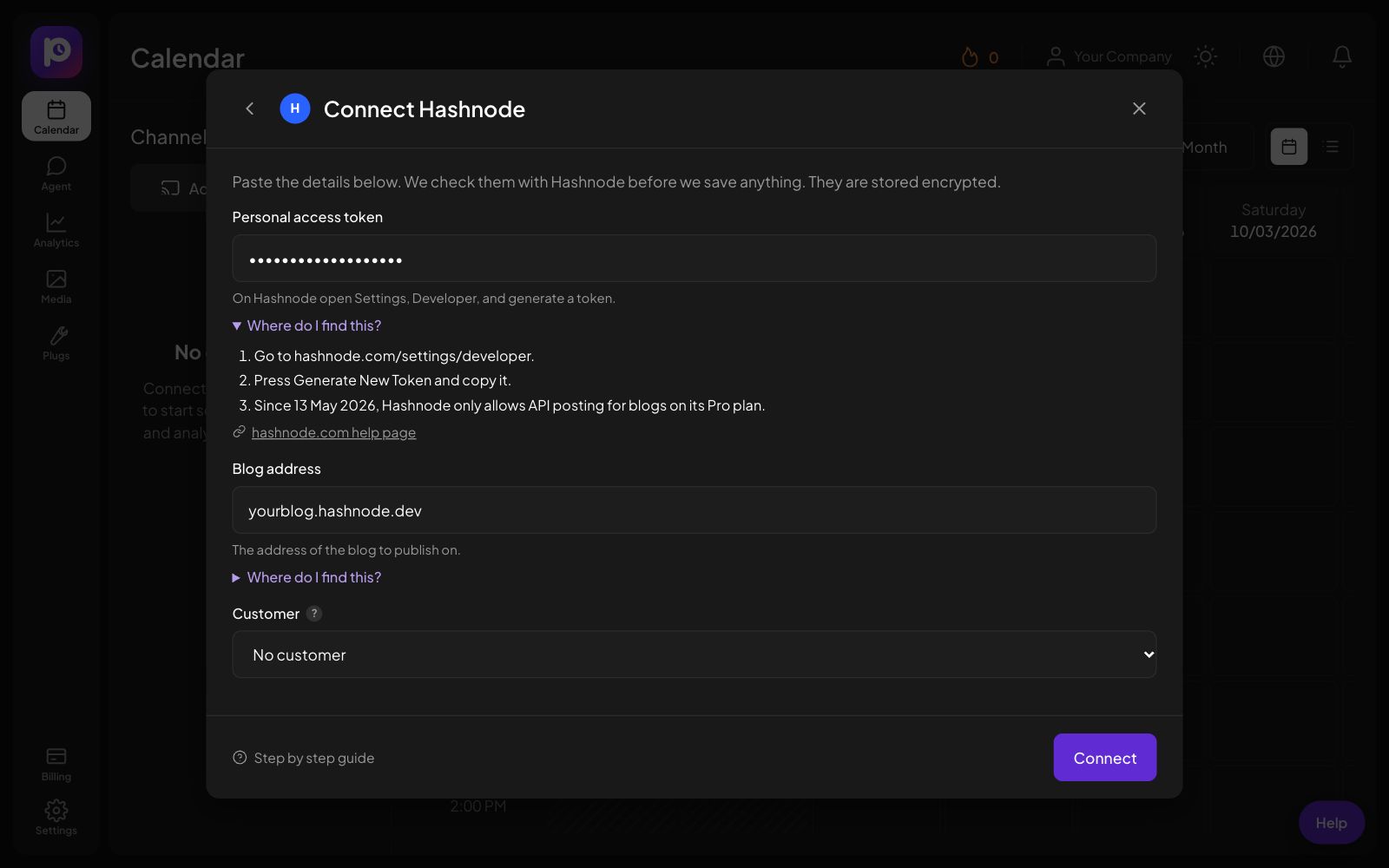Collapse the first 'Where do I find this?' section
This screenshot has height=868, width=1389.
[x=307, y=325]
